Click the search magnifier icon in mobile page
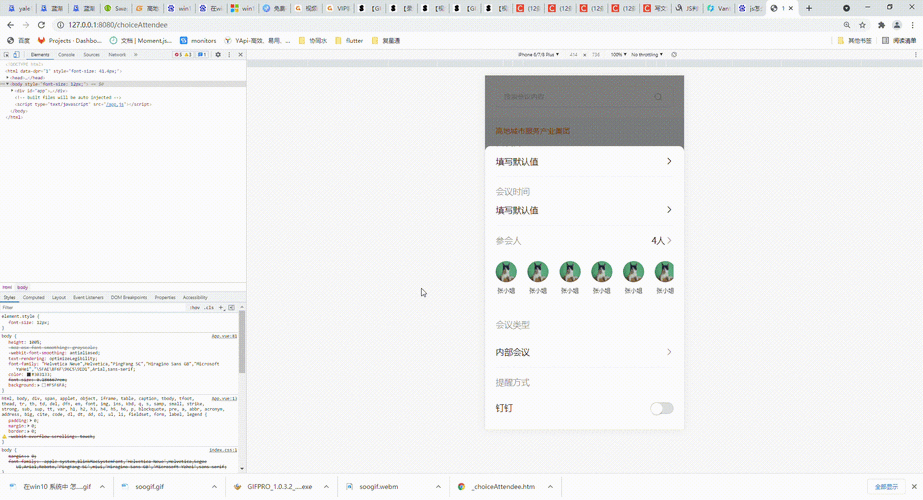The height and width of the screenshot is (500, 923). (658, 97)
